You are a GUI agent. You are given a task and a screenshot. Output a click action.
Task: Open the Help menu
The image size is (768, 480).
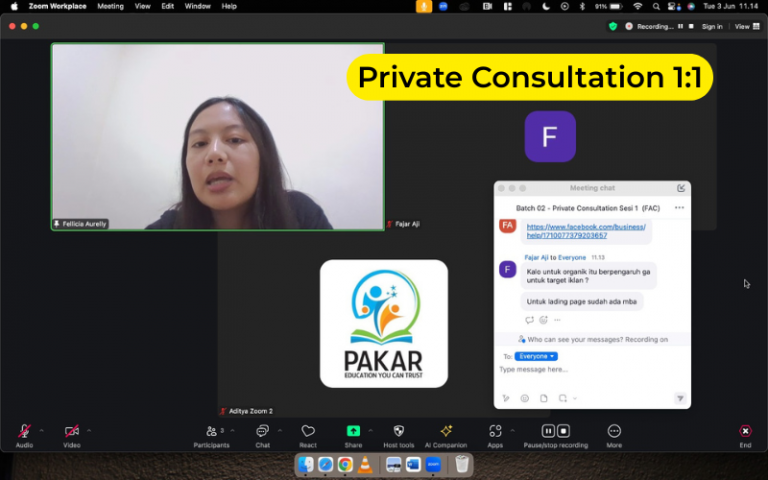[x=229, y=6]
